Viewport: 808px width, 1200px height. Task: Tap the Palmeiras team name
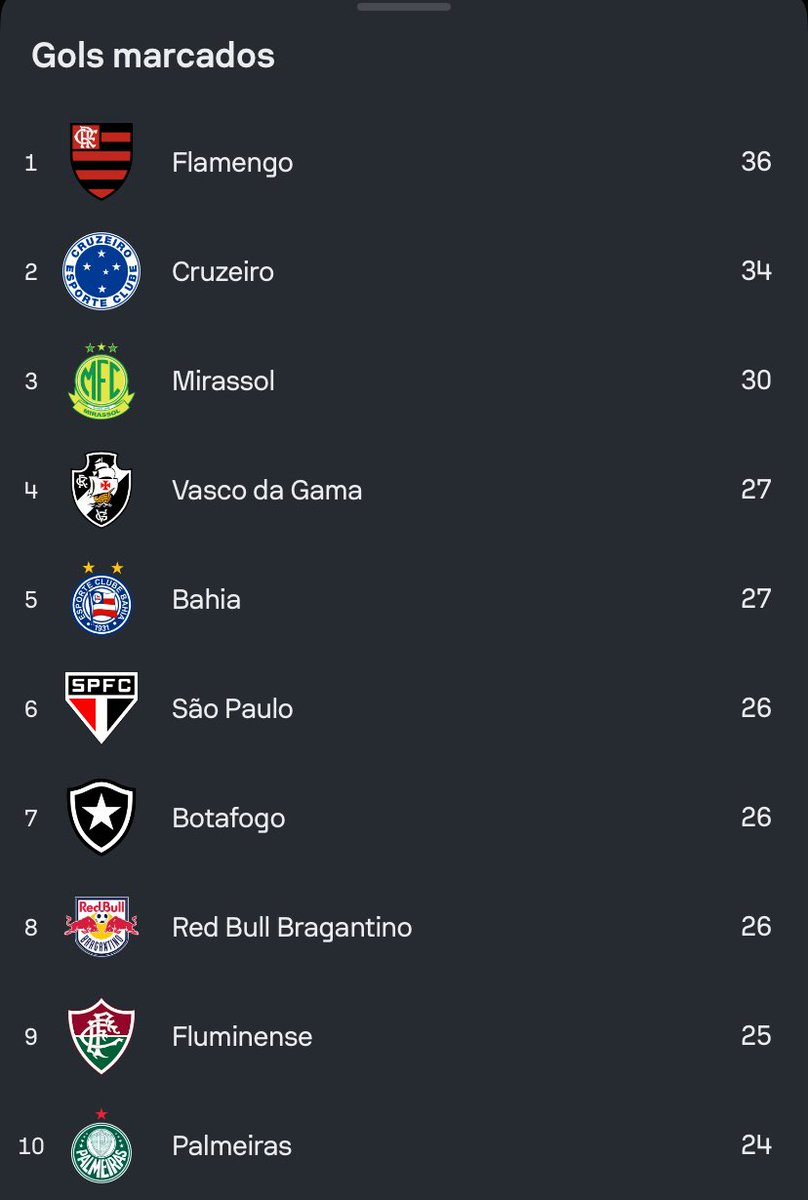coord(231,1145)
